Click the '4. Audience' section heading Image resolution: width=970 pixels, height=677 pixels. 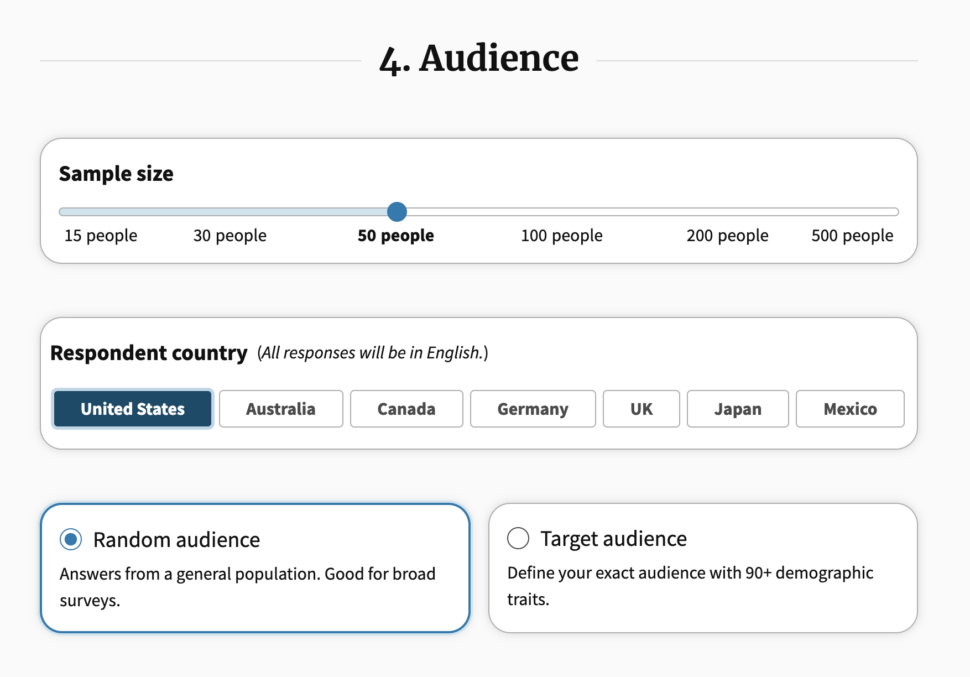(x=479, y=59)
